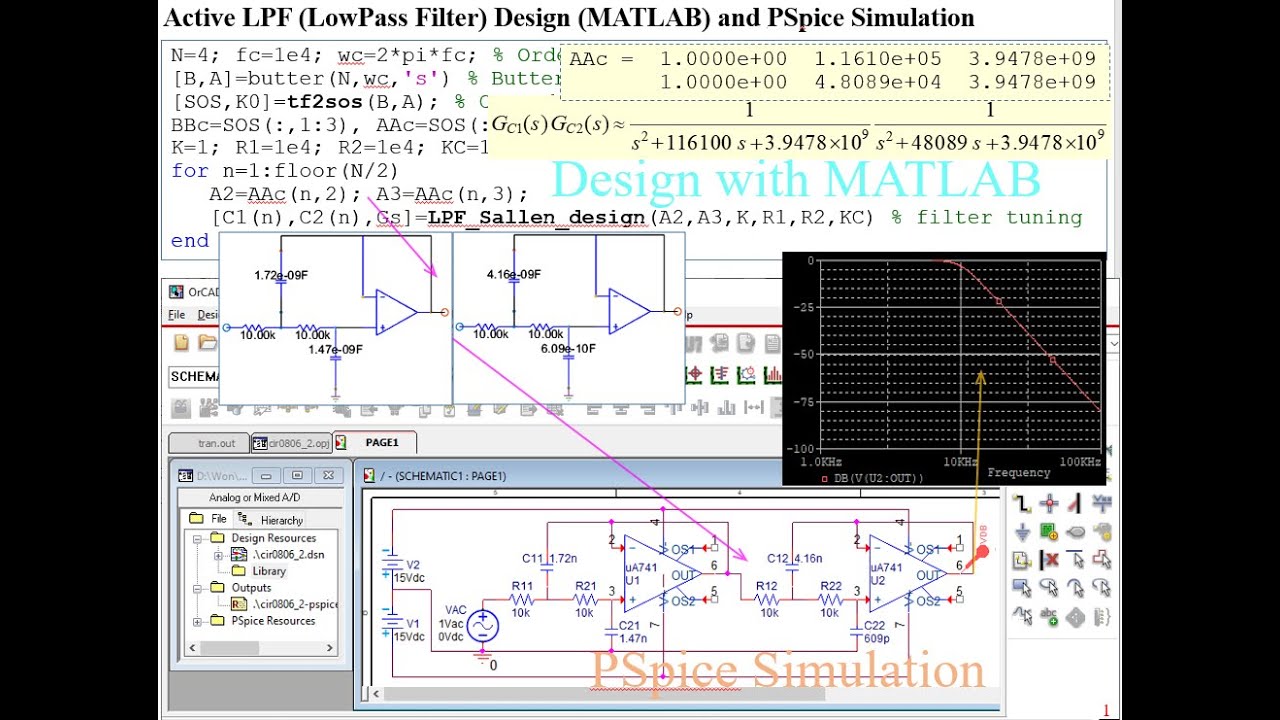Image resolution: width=1280 pixels, height=720 pixels.
Task: Click the R22 resistor label
Action: click(x=830, y=586)
